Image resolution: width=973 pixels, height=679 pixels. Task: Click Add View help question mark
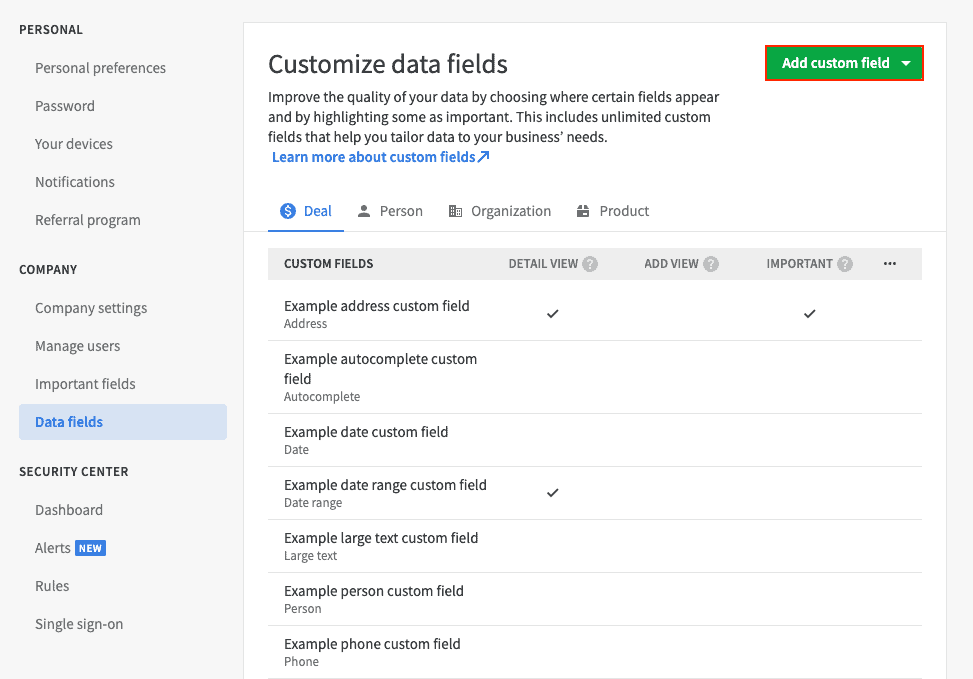[711, 264]
